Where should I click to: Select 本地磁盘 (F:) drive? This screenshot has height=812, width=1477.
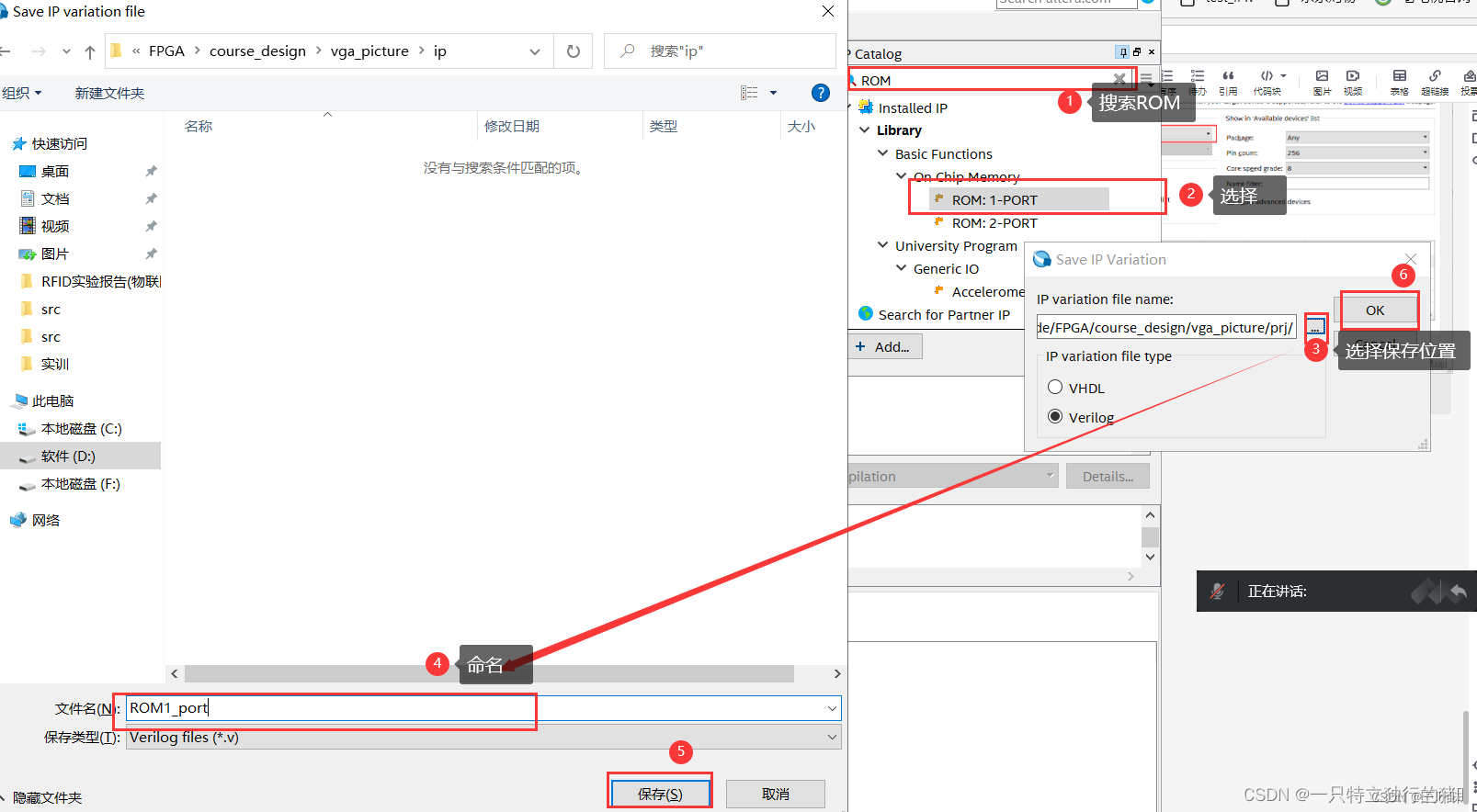[x=81, y=483]
